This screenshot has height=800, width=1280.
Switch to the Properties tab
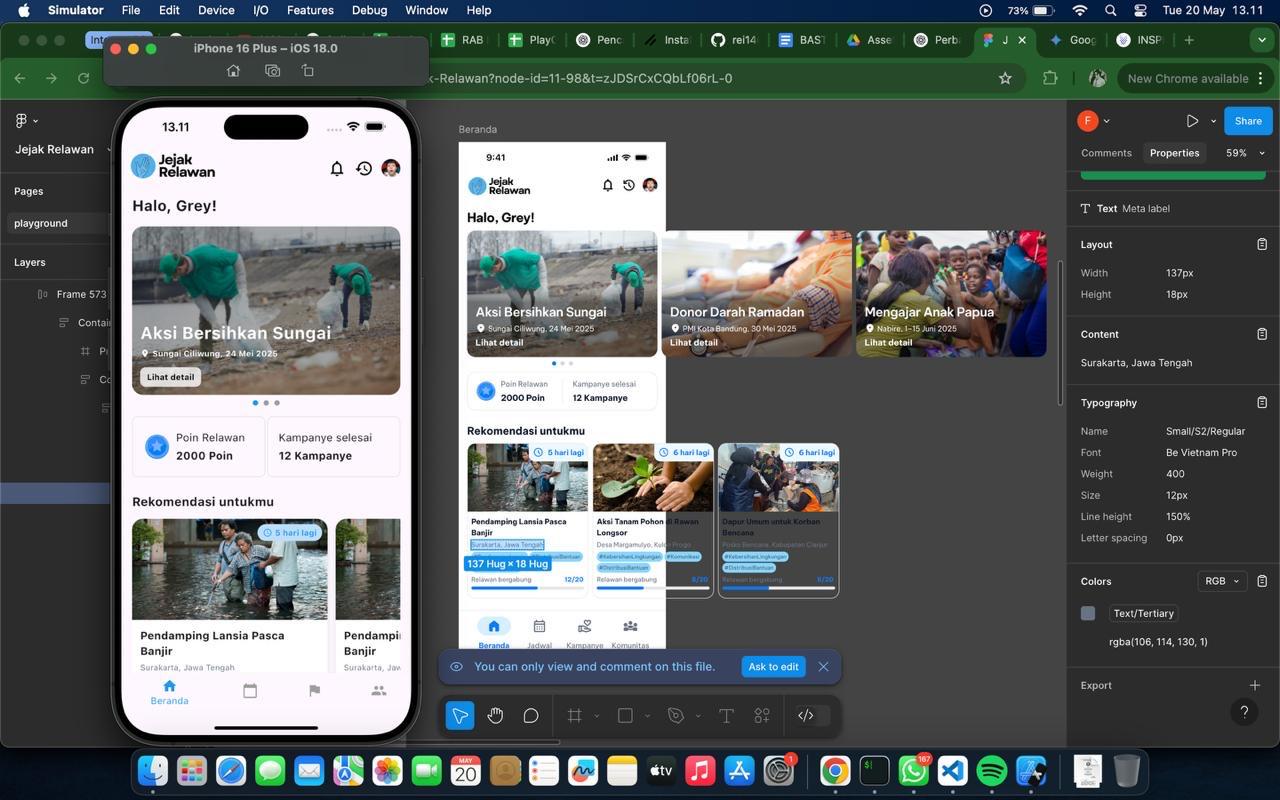point(1174,153)
